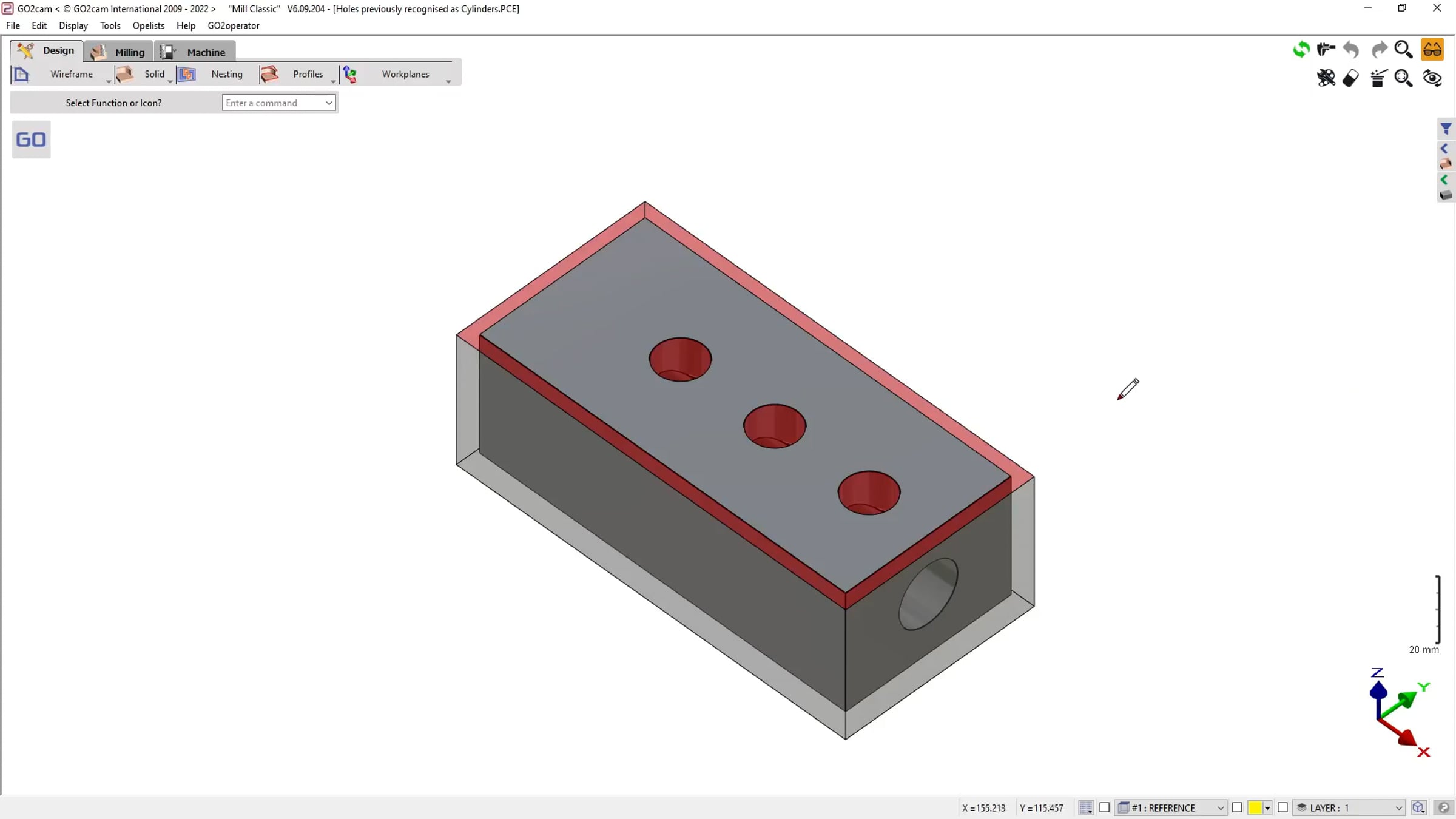Click the help question mark icon
The width and height of the screenshot is (1456, 819).
click(x=1444, y=807)
